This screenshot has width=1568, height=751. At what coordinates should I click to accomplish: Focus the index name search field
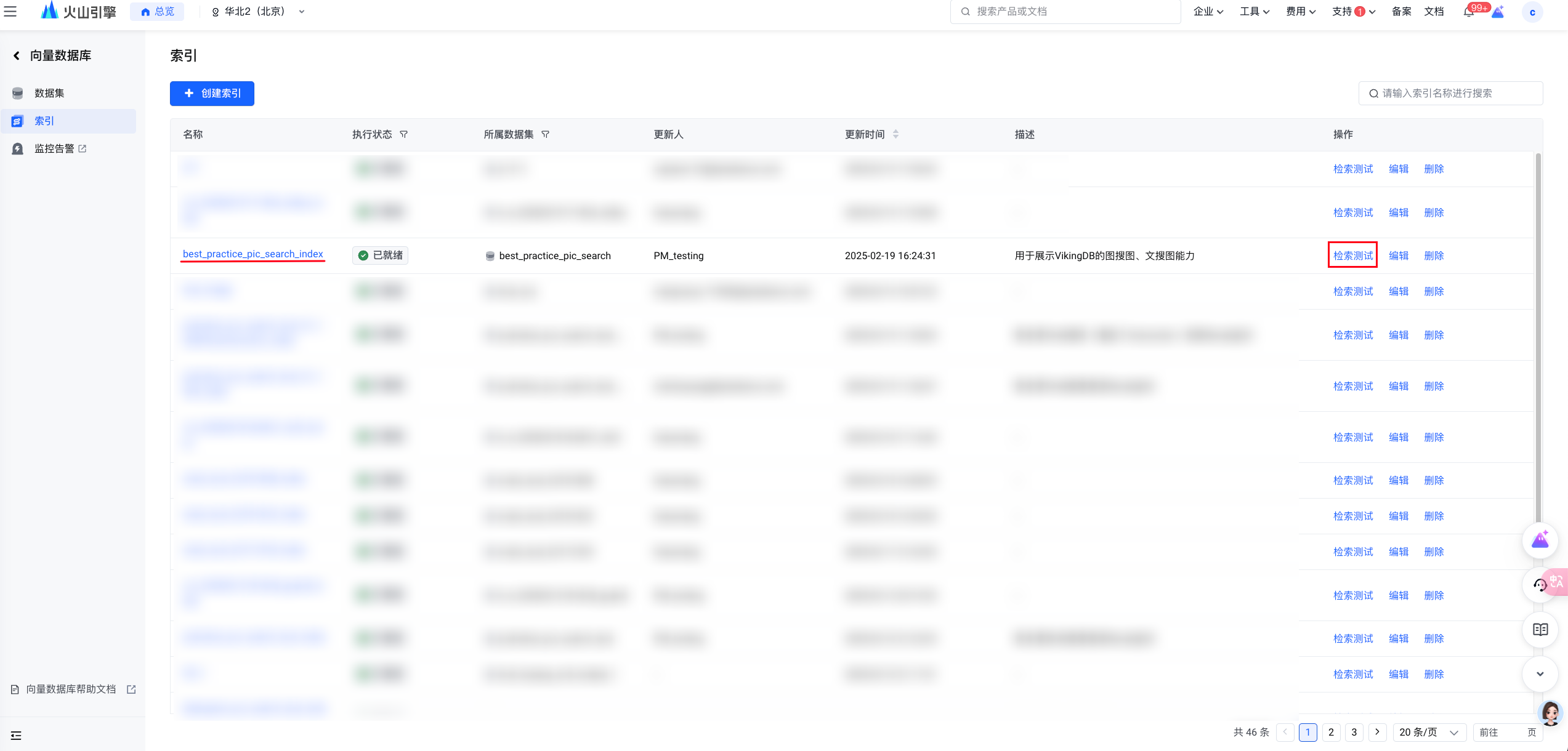[1450, 94]
